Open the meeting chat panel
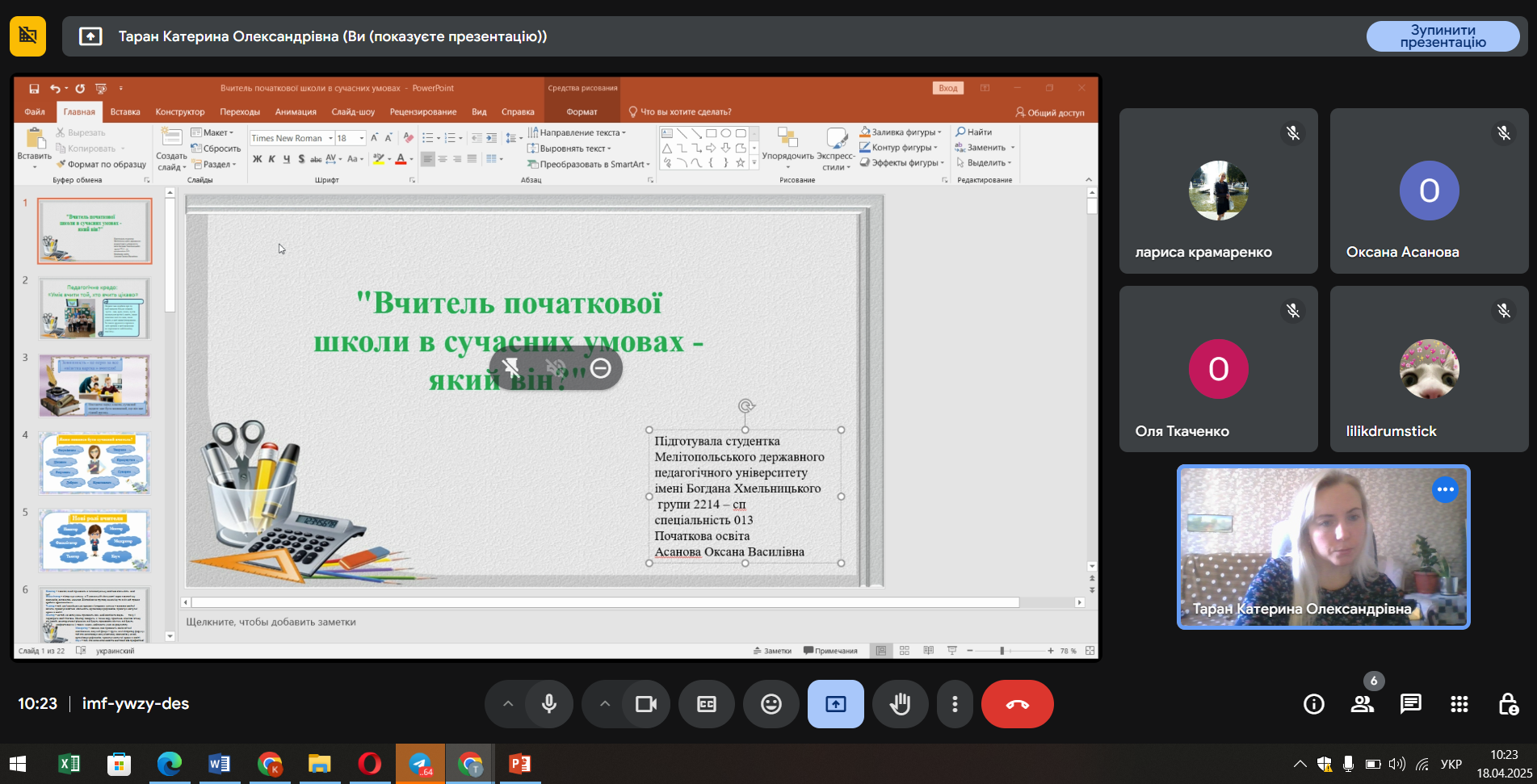Image resolution: width=1537 pixels, height=784 pixels. [1410, 704]
